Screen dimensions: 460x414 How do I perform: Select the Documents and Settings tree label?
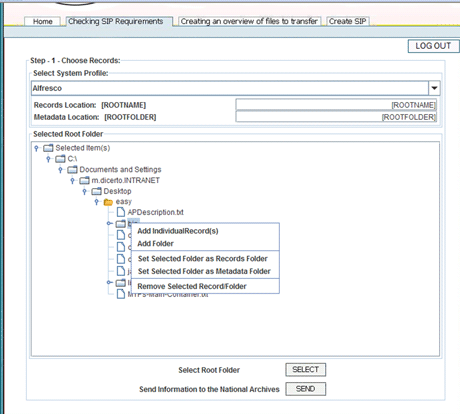pos(120,170)
